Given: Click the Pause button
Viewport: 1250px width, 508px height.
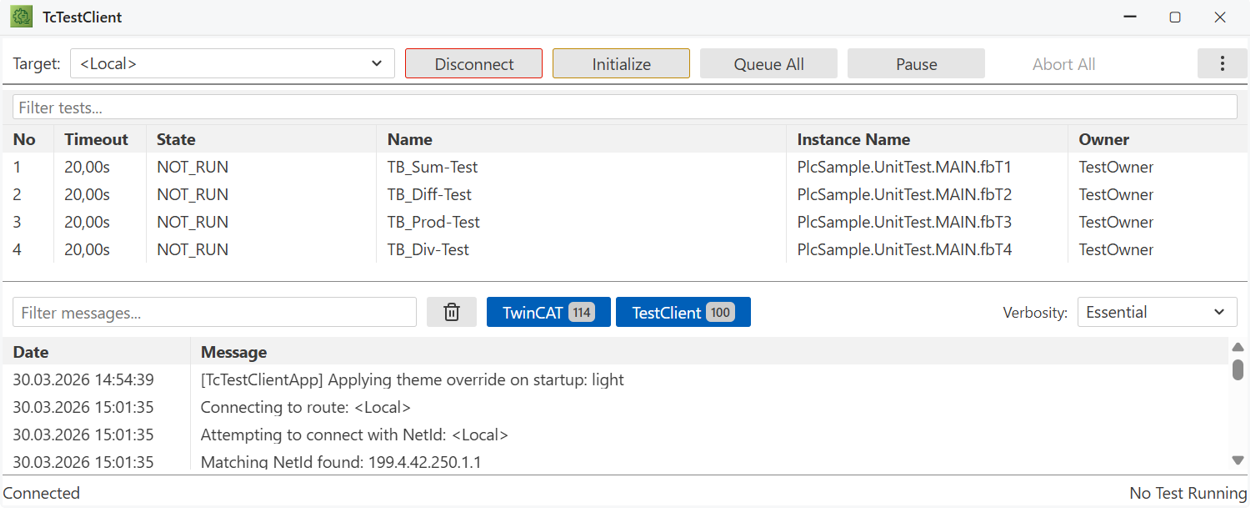Looking at the screenshot, I should (x=916, y=63).
